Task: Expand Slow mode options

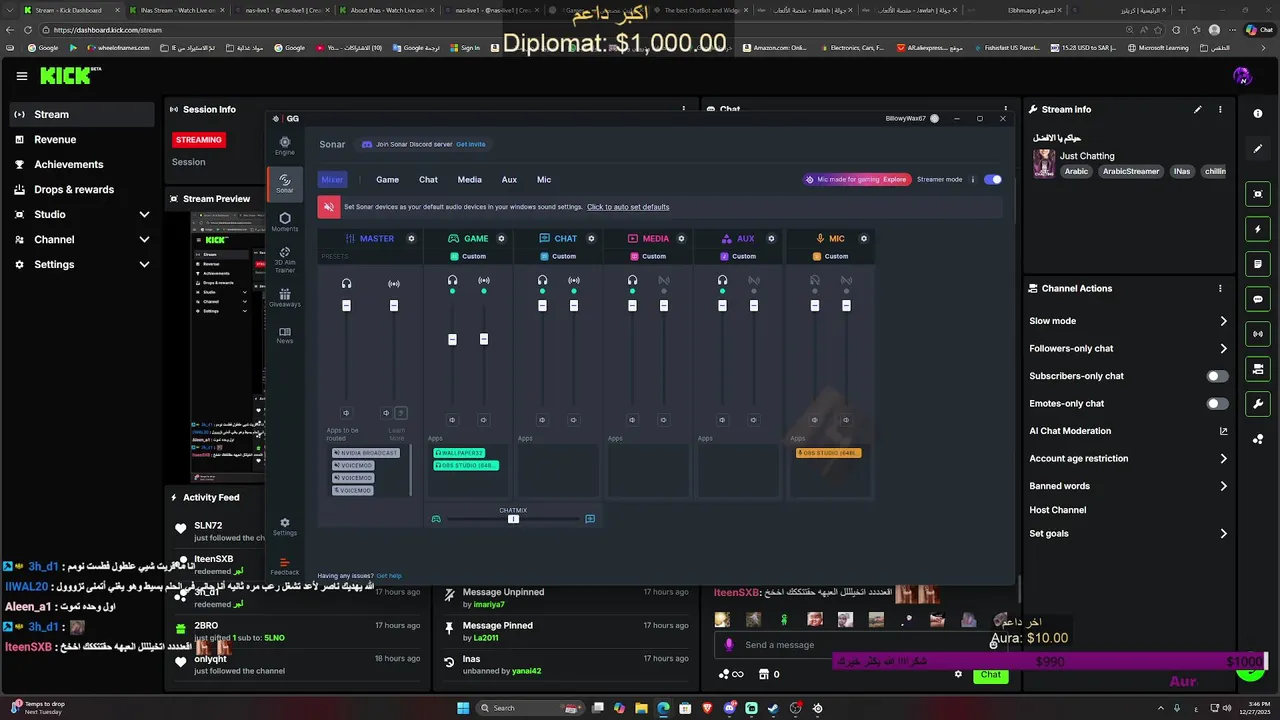Action: coord(1223,321)
